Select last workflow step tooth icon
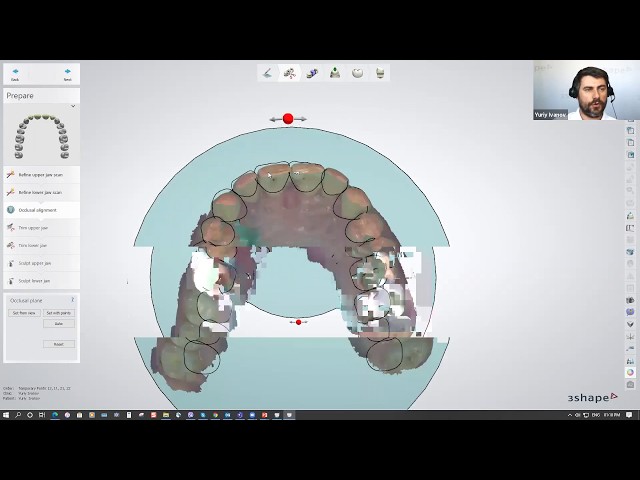This screenshot has height=480, width=640. click(380, 73)
